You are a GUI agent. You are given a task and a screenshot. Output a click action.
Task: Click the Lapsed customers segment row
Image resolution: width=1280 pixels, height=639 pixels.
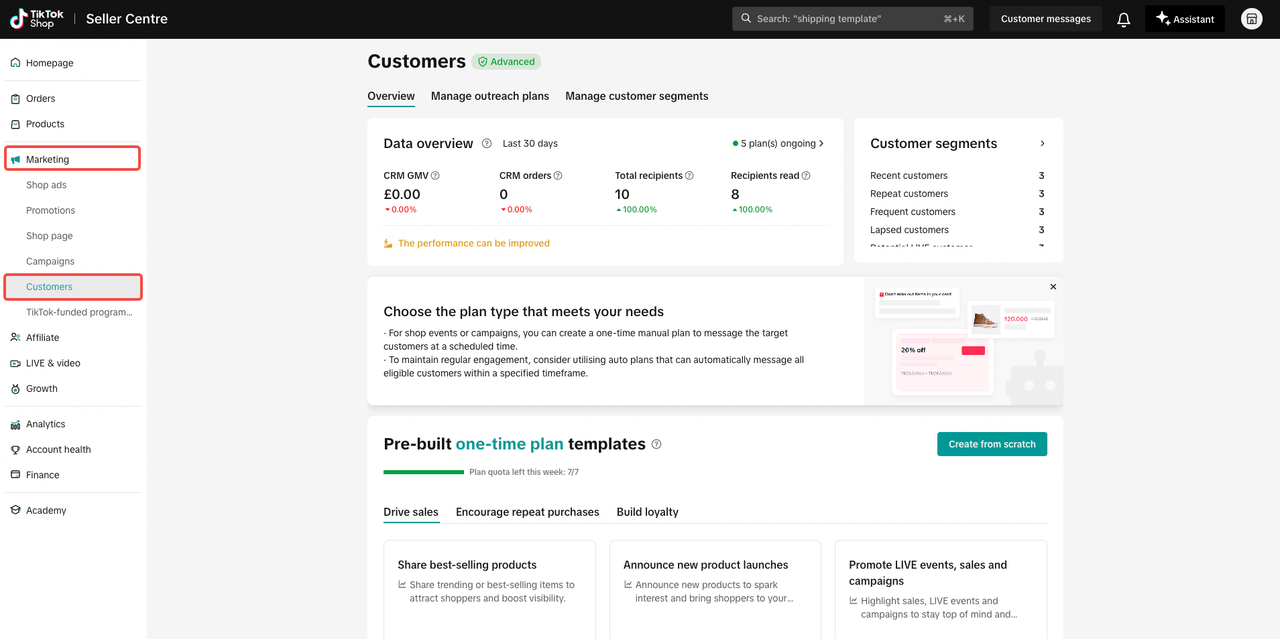[957, 230]
